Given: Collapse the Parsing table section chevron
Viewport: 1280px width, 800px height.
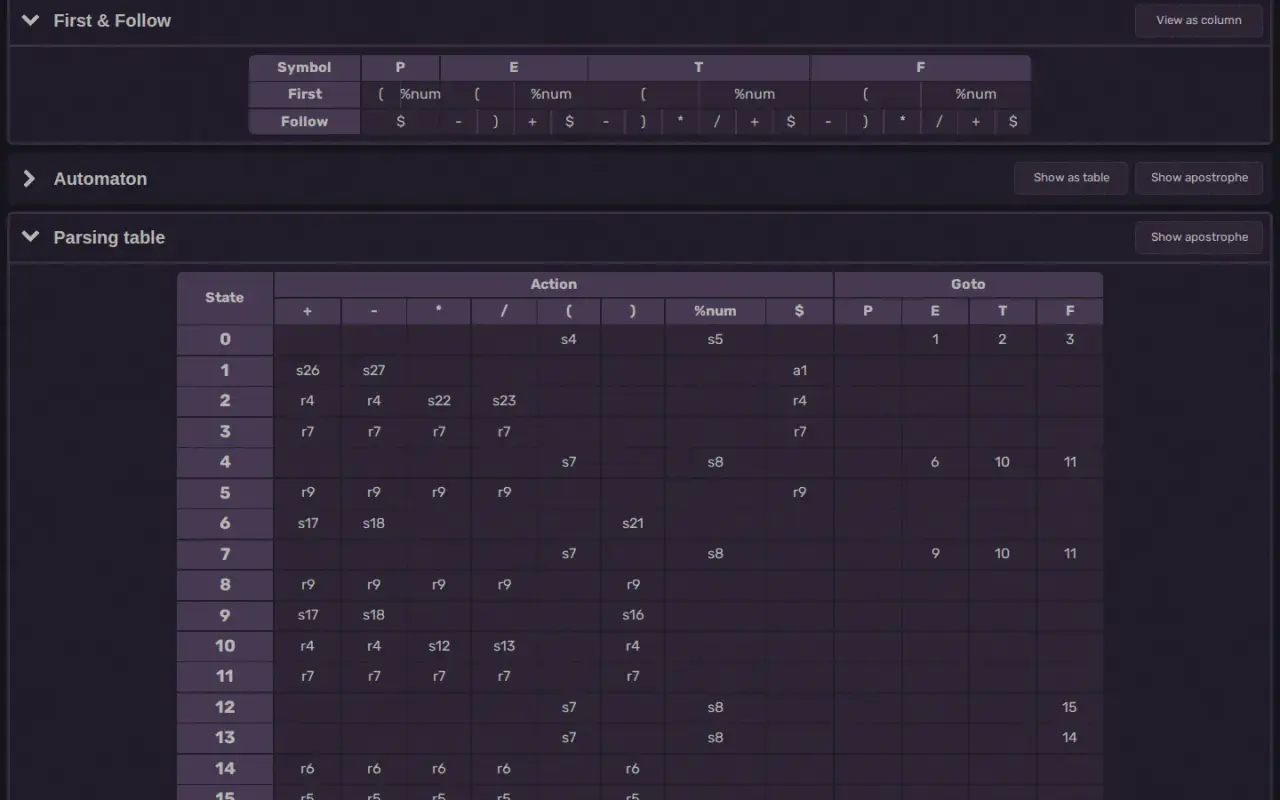Looking at the screenshot, I should pyautogui.click(x=31, y=237).
